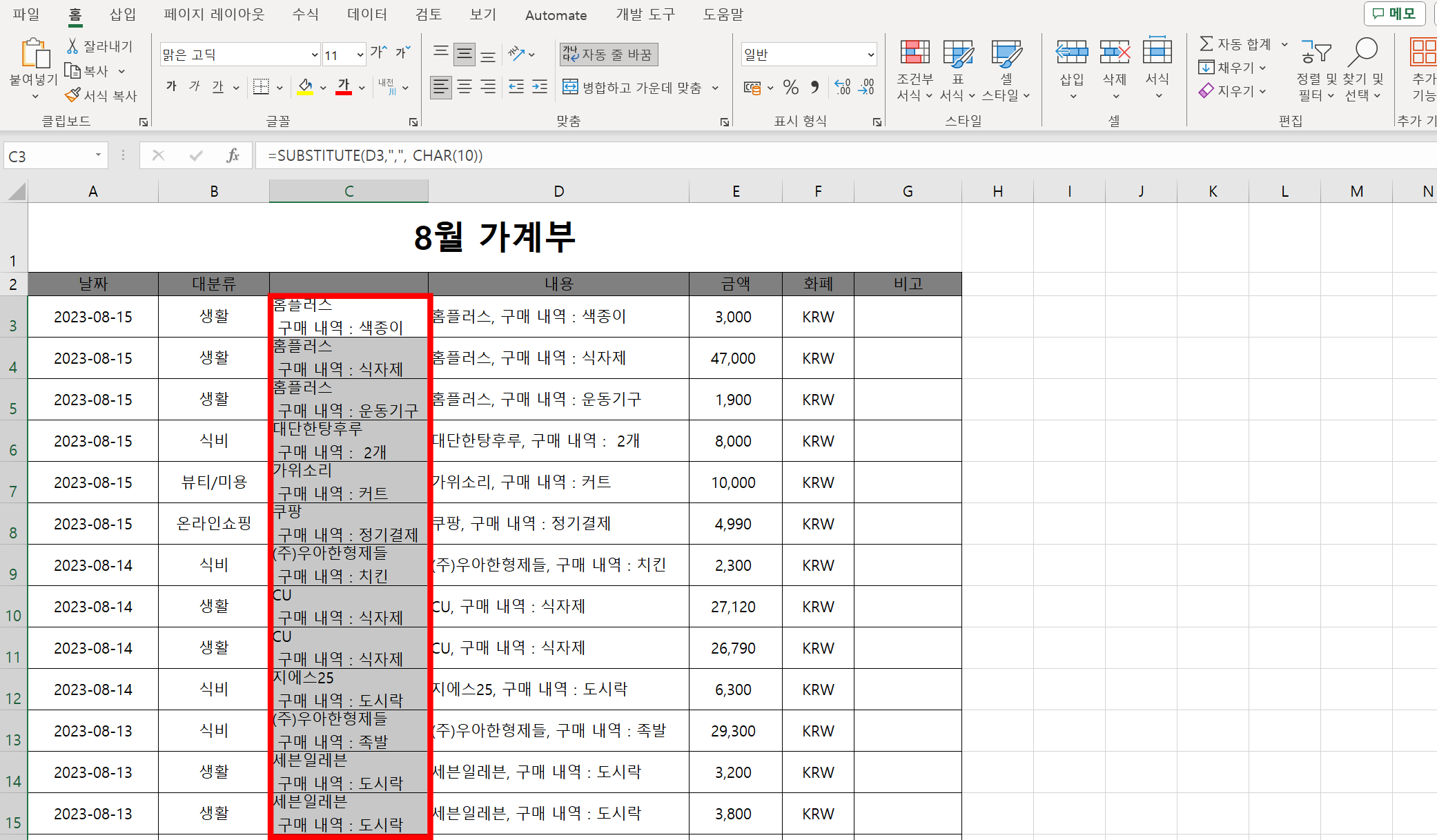Click the 메모 comments button
Viewport: 1437px width, 840px height.
(x=1394, y=13)
